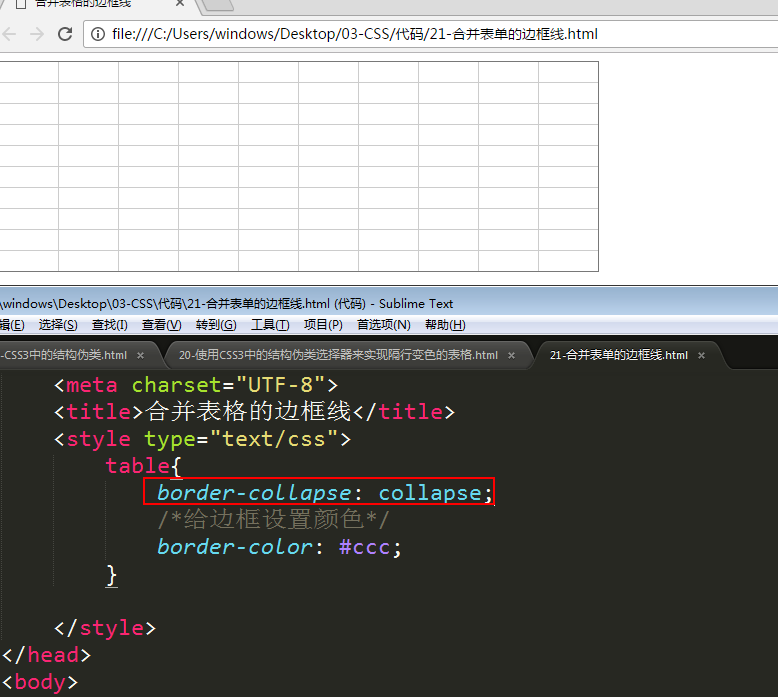Close the 合并表格的边框线 browser tab
The height and width of the screenshot is (697, 778).
[178, 4]
